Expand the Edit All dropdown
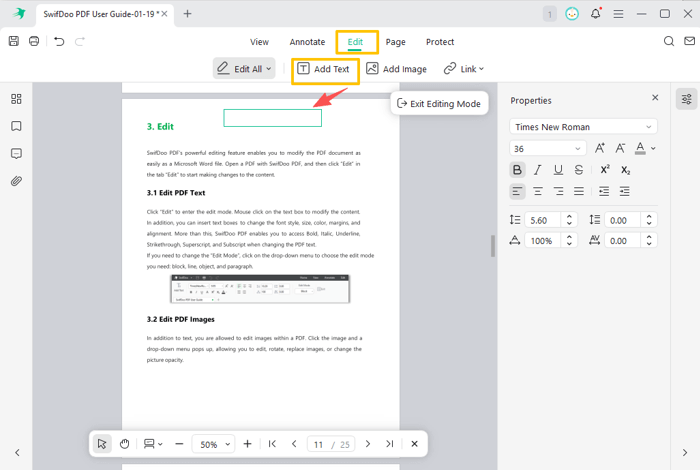Viewport: 700px width, 470px height. pyautogui.click(x=269, y=69)
